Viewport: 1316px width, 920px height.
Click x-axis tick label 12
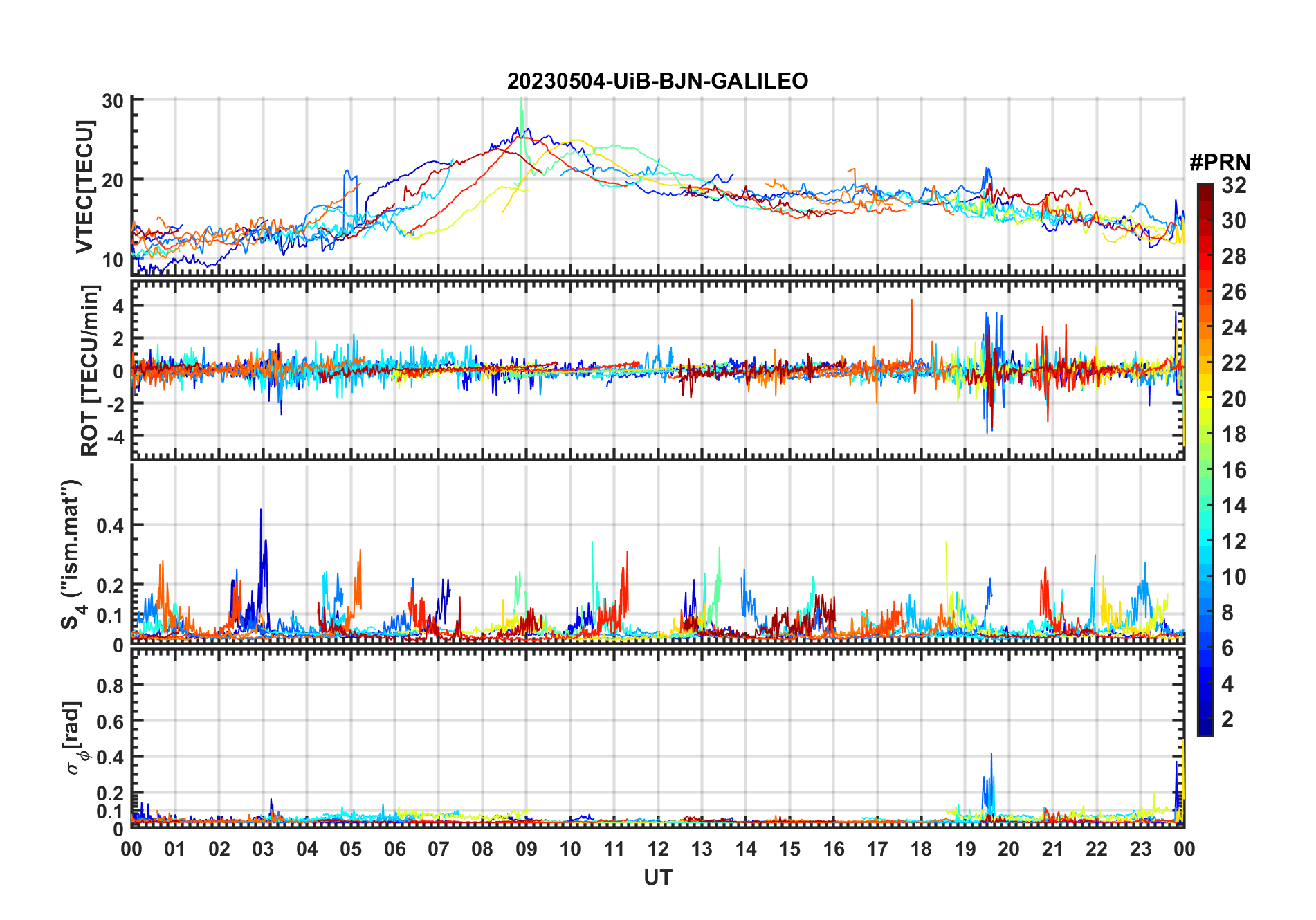[657, 849]
